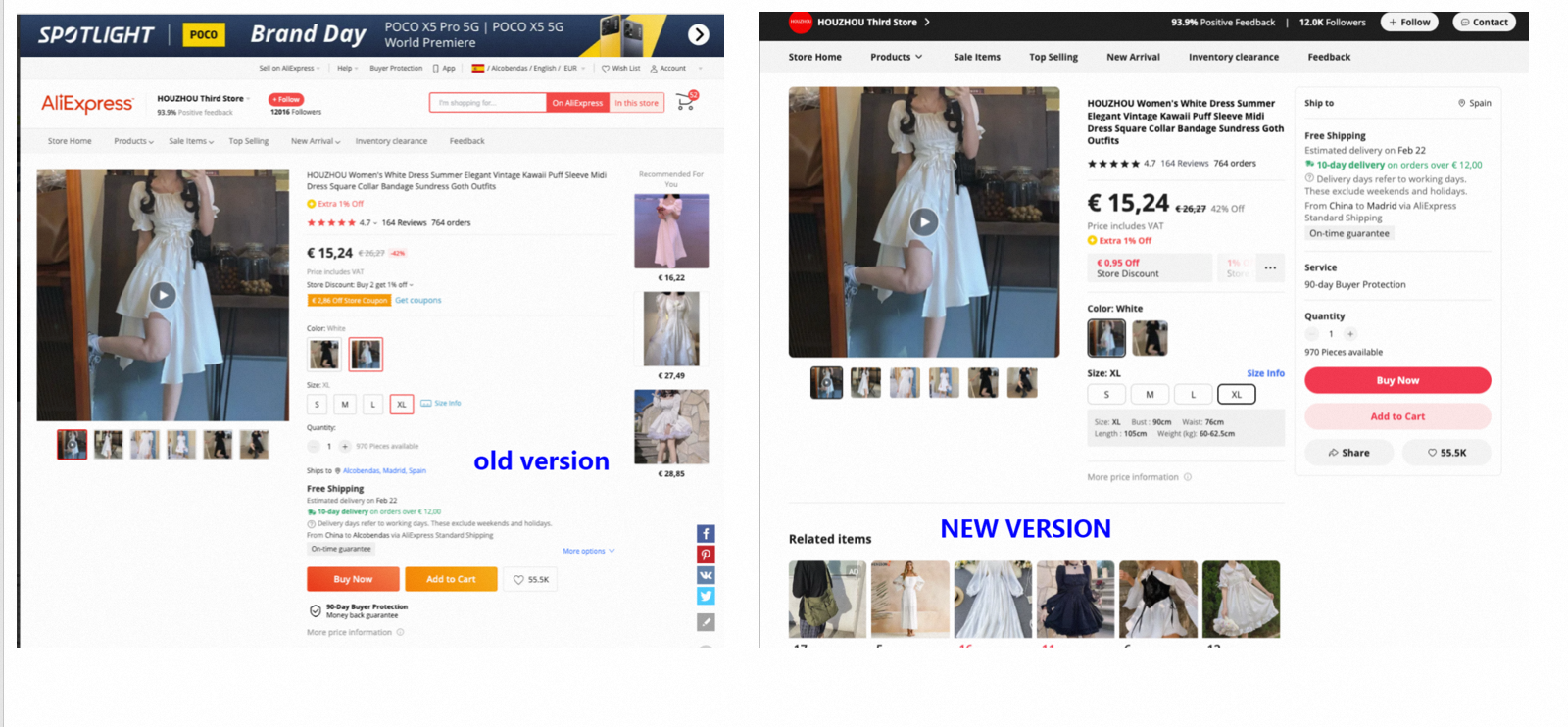
Task: Open Sale Items tab in new version
Action: pyautogui.click(x=977, y=57)
